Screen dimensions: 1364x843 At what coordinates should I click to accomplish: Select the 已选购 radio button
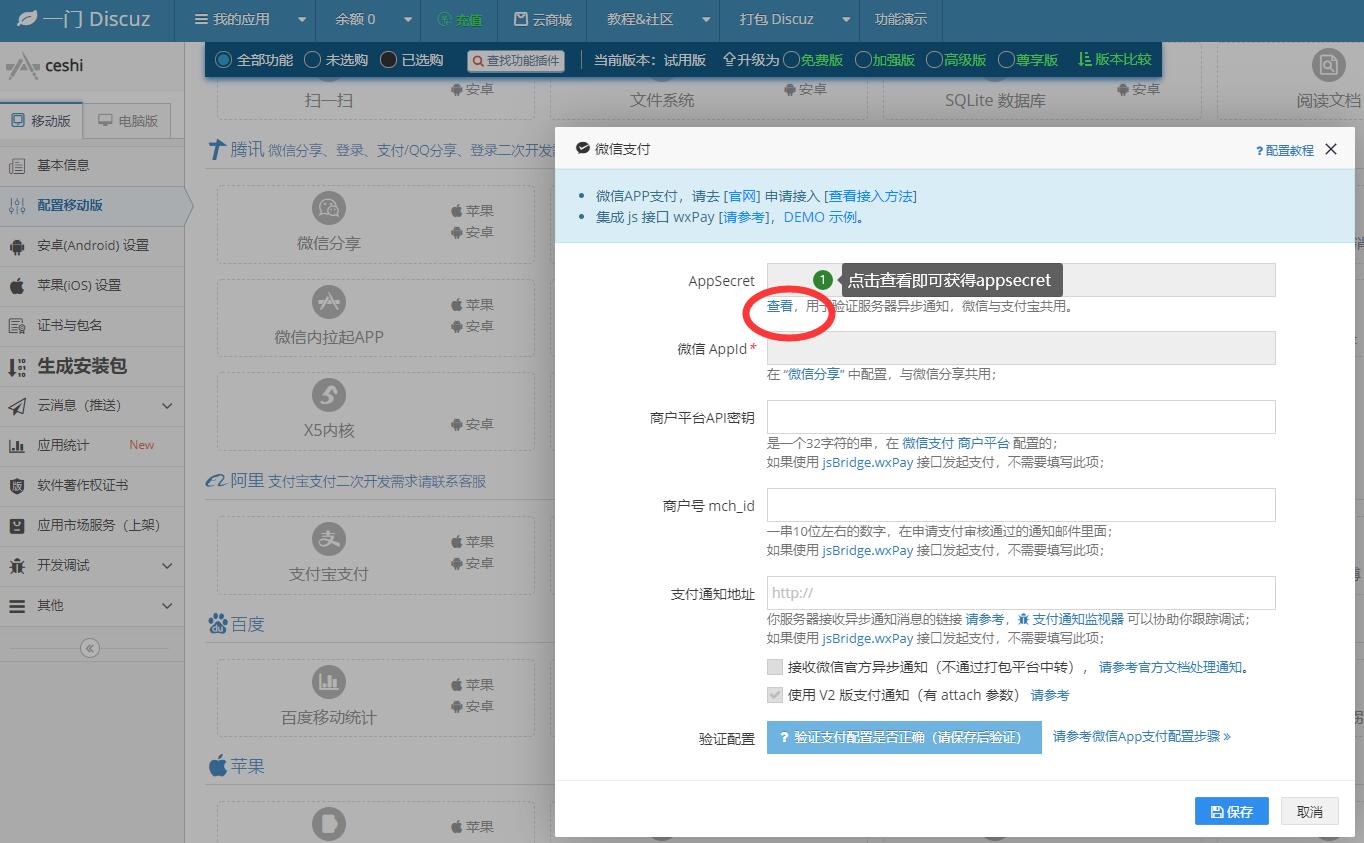(x=388, y=60)
